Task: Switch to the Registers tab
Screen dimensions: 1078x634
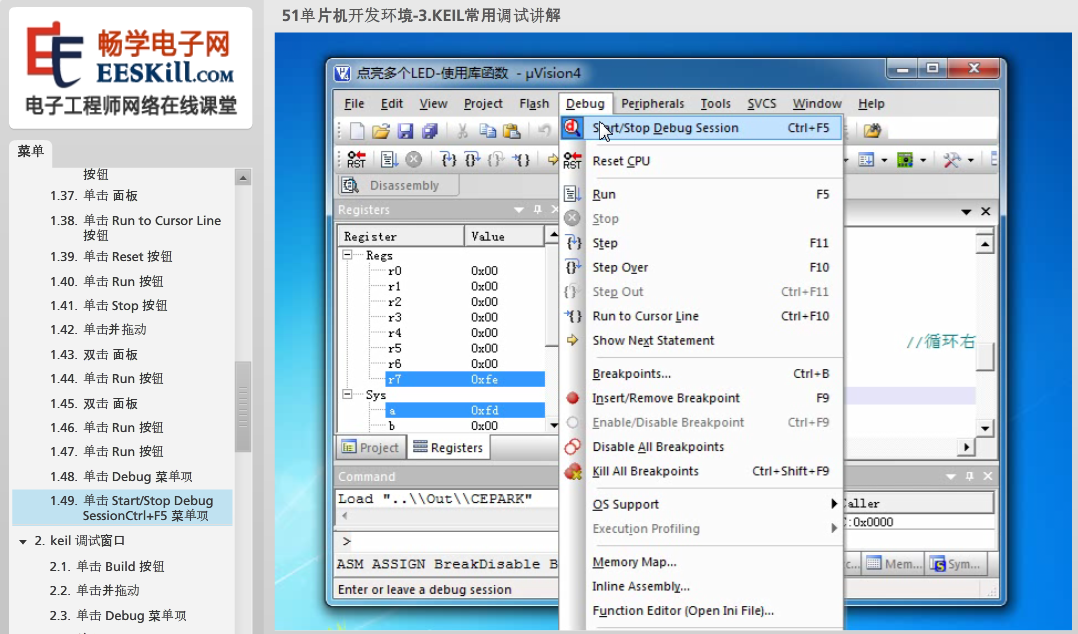Action: pos(448,448)
